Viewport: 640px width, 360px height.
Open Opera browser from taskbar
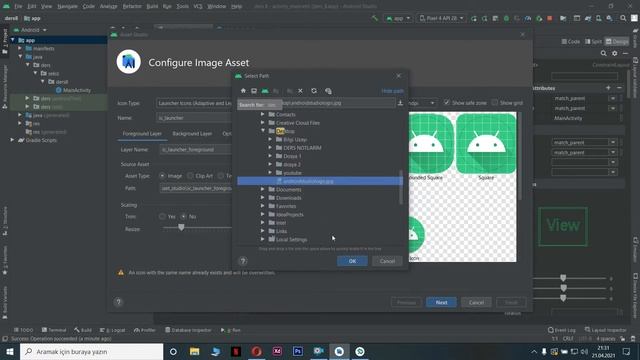256,351
